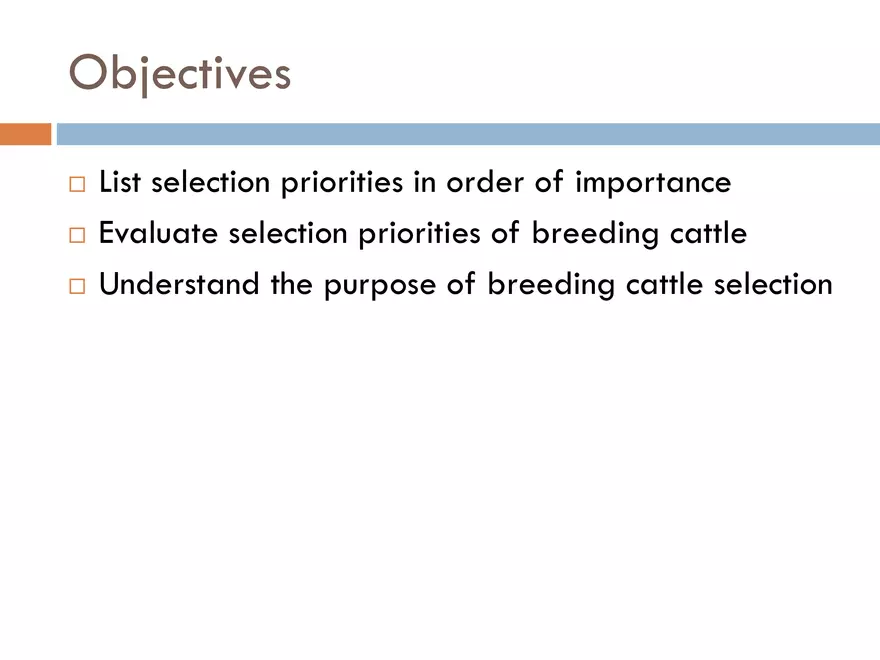Click the word "List" in first bullet

click(120, 183)
